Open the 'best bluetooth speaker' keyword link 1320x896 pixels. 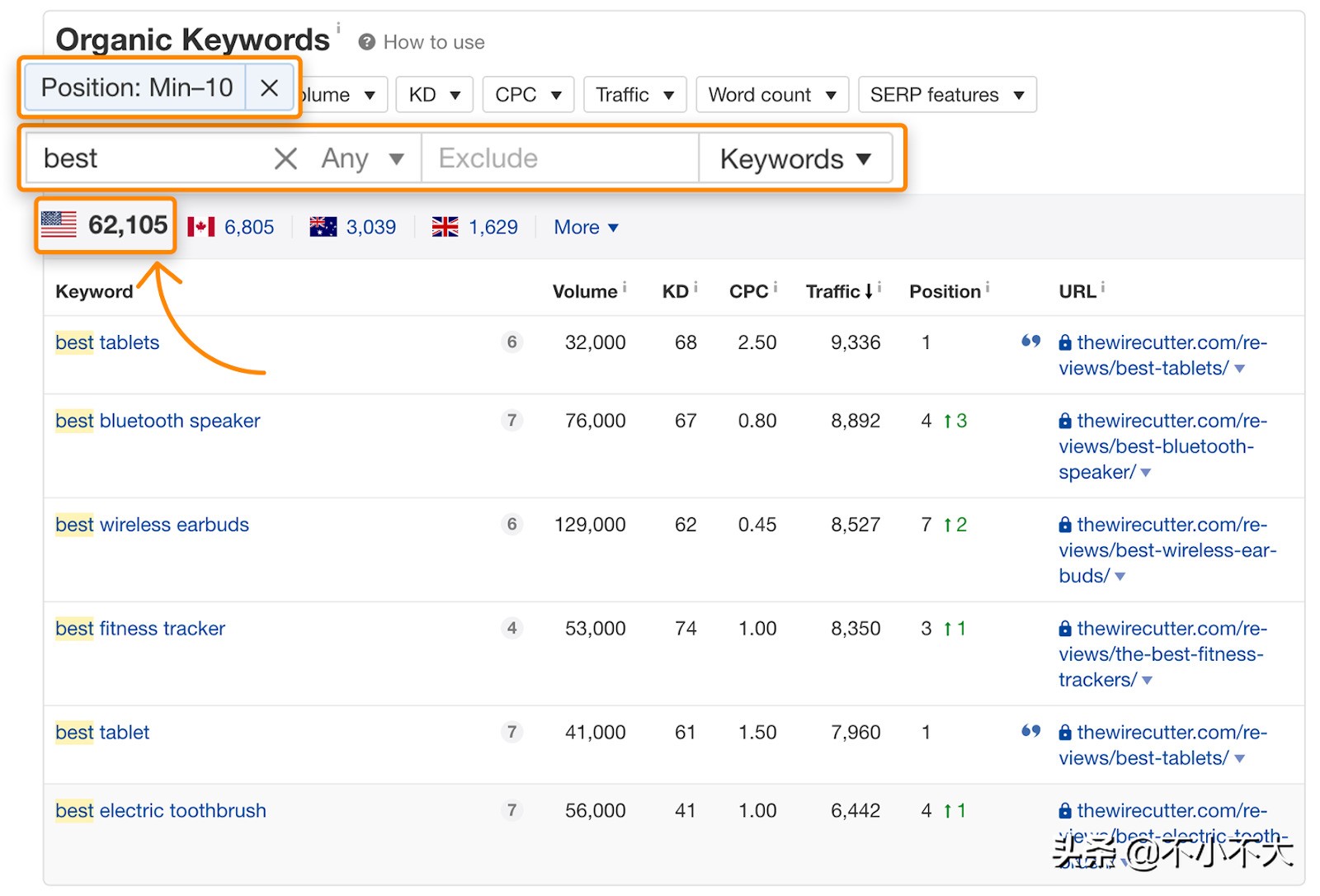tap(158, 421)
